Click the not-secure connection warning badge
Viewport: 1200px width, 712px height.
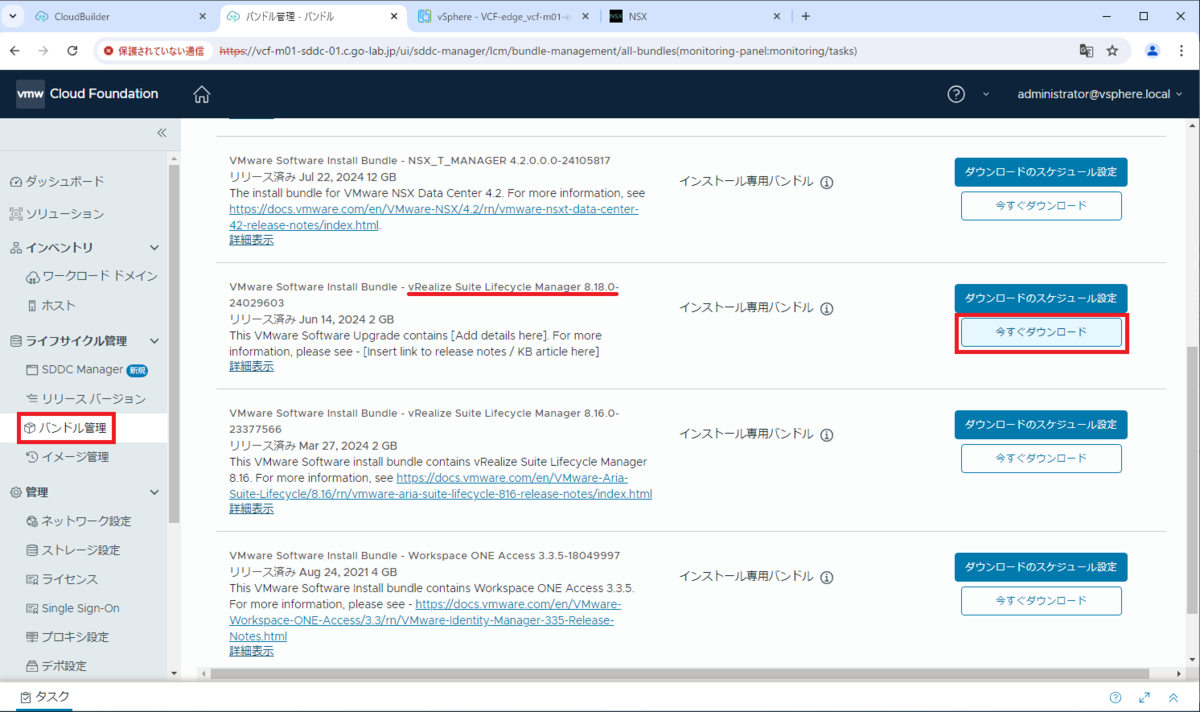(x=154, y=50)
